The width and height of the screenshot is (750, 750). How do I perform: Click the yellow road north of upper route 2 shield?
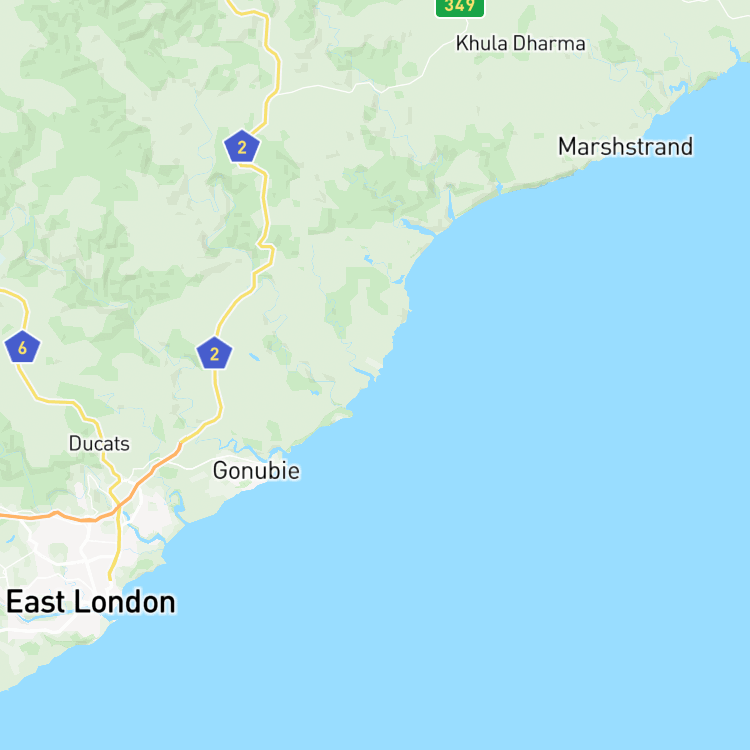coord(272,72)
